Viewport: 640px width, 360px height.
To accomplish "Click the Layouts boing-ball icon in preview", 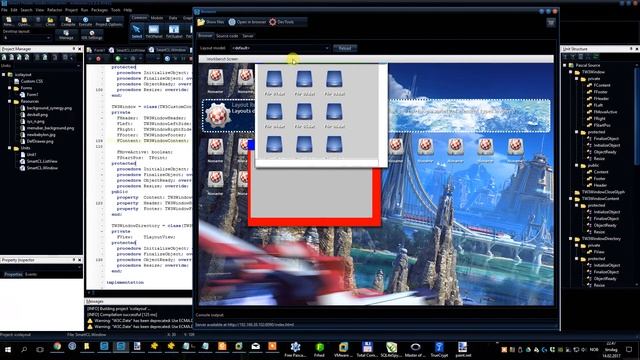I will coord(218,115).
